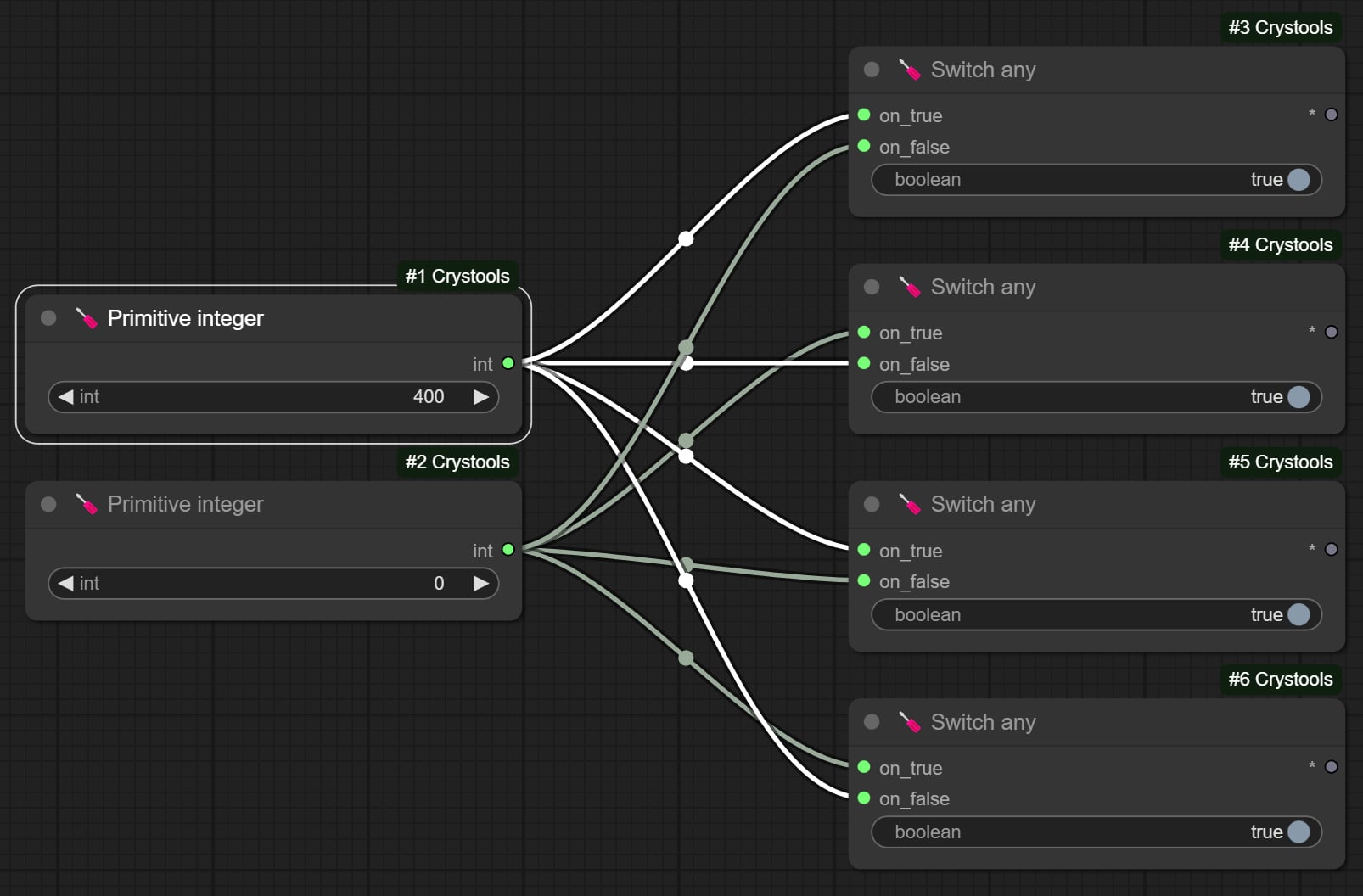Collapse node #1 Primitive integer via gray dot
The width and height of the screenshot is (1363, 896).
[48, 317]
